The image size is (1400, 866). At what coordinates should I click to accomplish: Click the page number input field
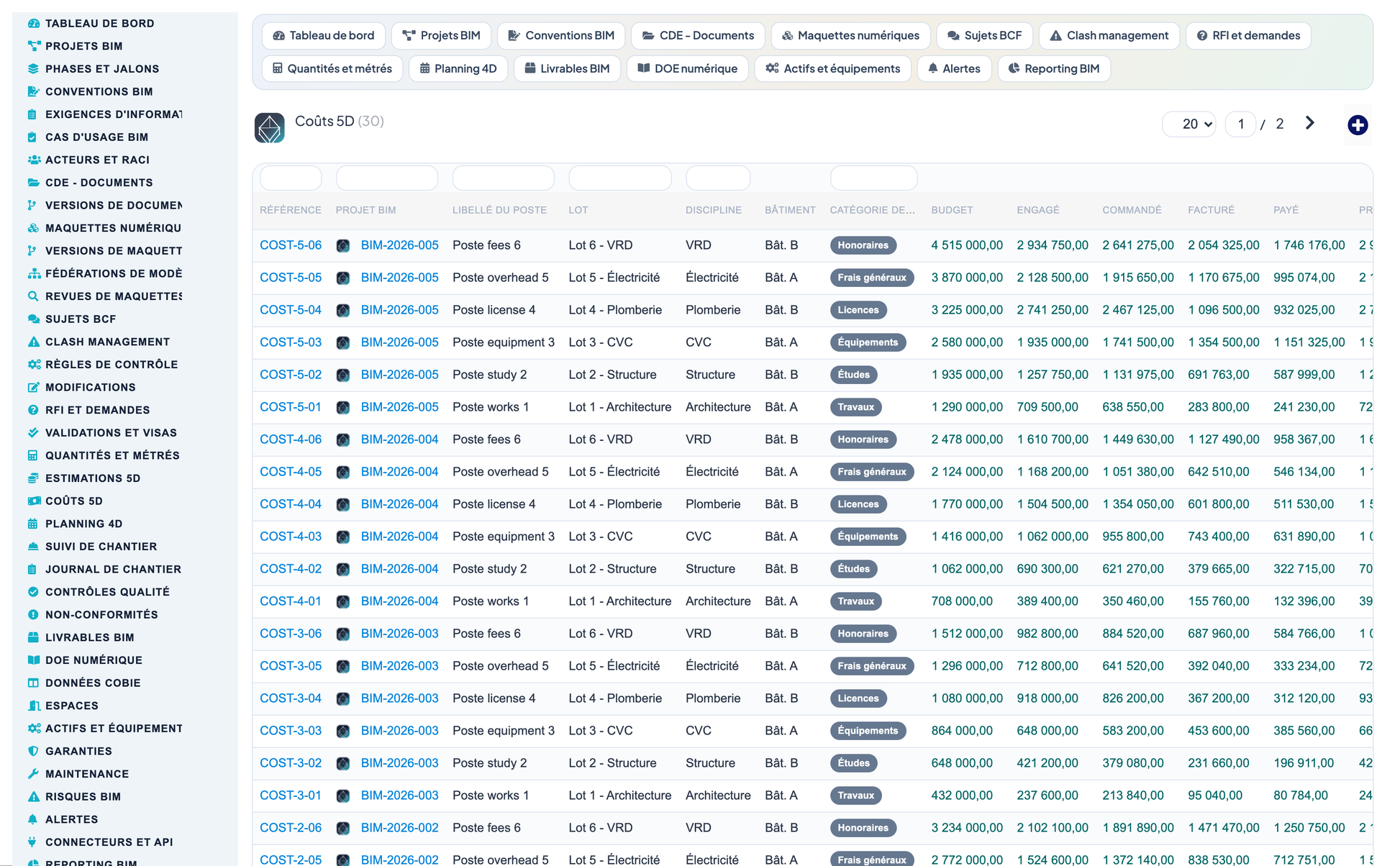pyautogui.click(x=1240, y=124)
